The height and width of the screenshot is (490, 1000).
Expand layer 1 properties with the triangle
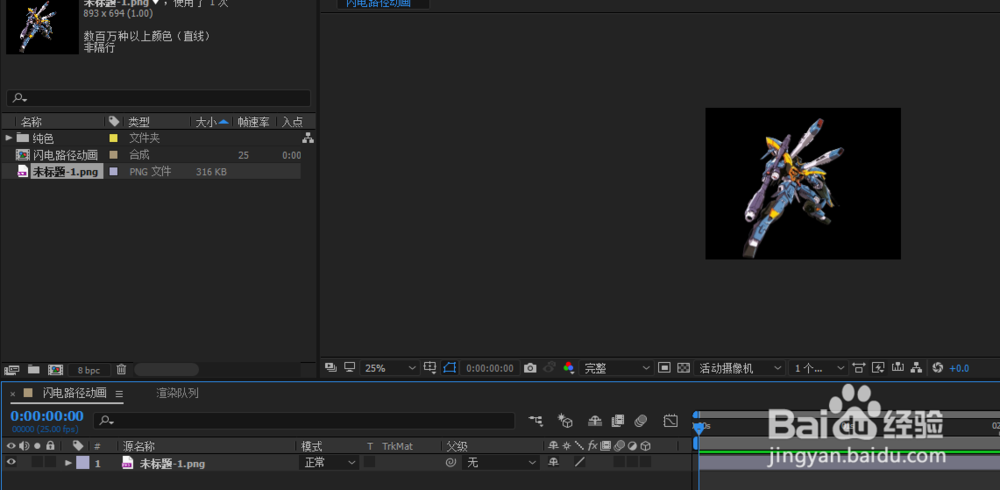pyautogui.click(x=68, y=463)
